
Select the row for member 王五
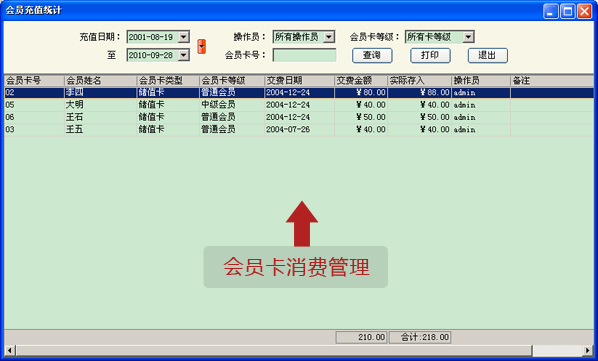pos(299,130)
